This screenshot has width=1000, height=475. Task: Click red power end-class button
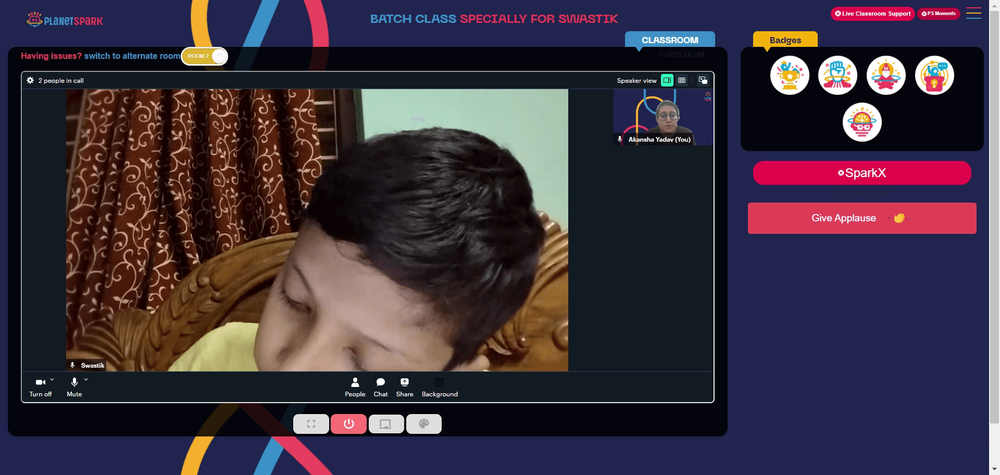(x=348, y=424)
